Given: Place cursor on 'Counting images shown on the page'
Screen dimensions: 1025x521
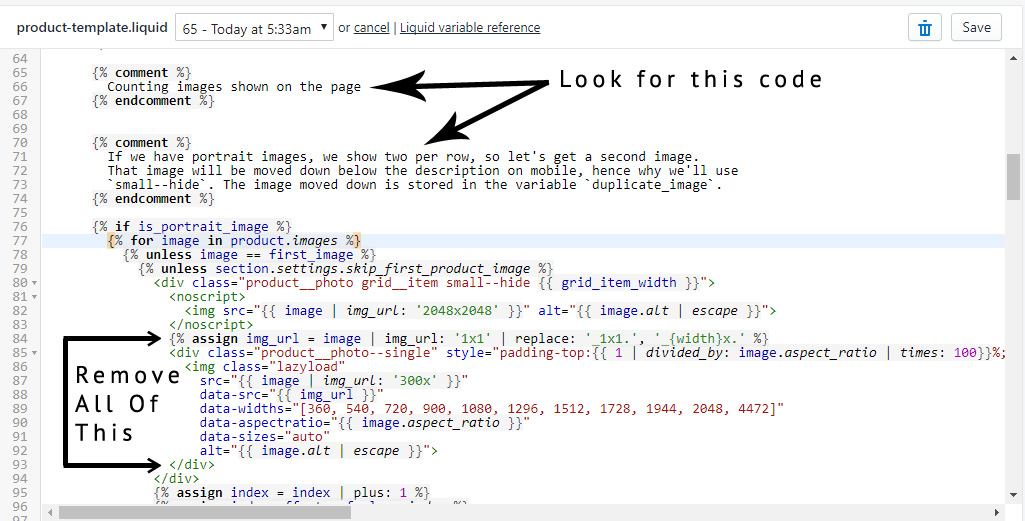Looking at the screenshot, I should point(233,86).
